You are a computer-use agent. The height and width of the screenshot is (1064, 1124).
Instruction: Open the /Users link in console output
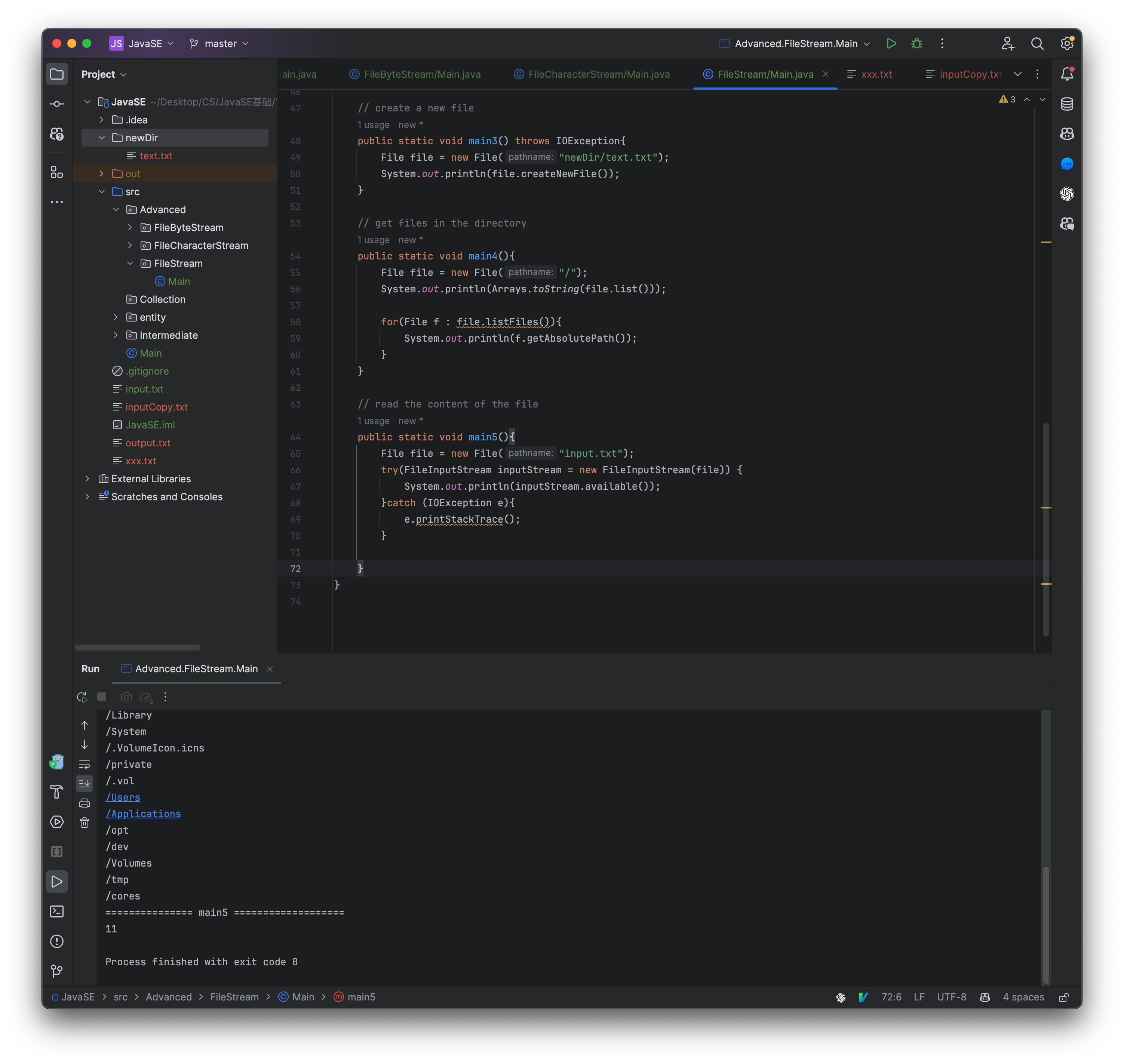pos(123,797)
